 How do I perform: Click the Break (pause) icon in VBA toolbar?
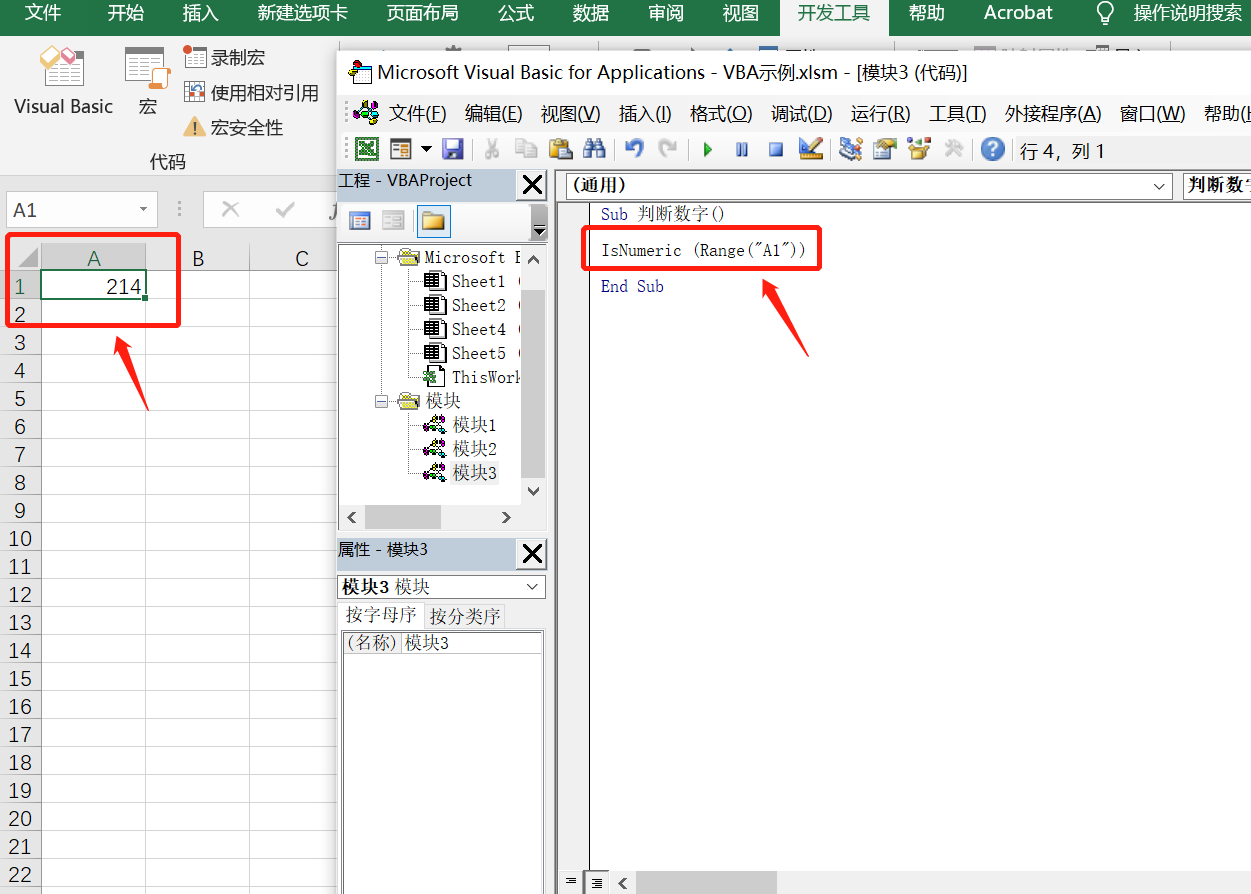pyautogui.click(x=741, y=149)
